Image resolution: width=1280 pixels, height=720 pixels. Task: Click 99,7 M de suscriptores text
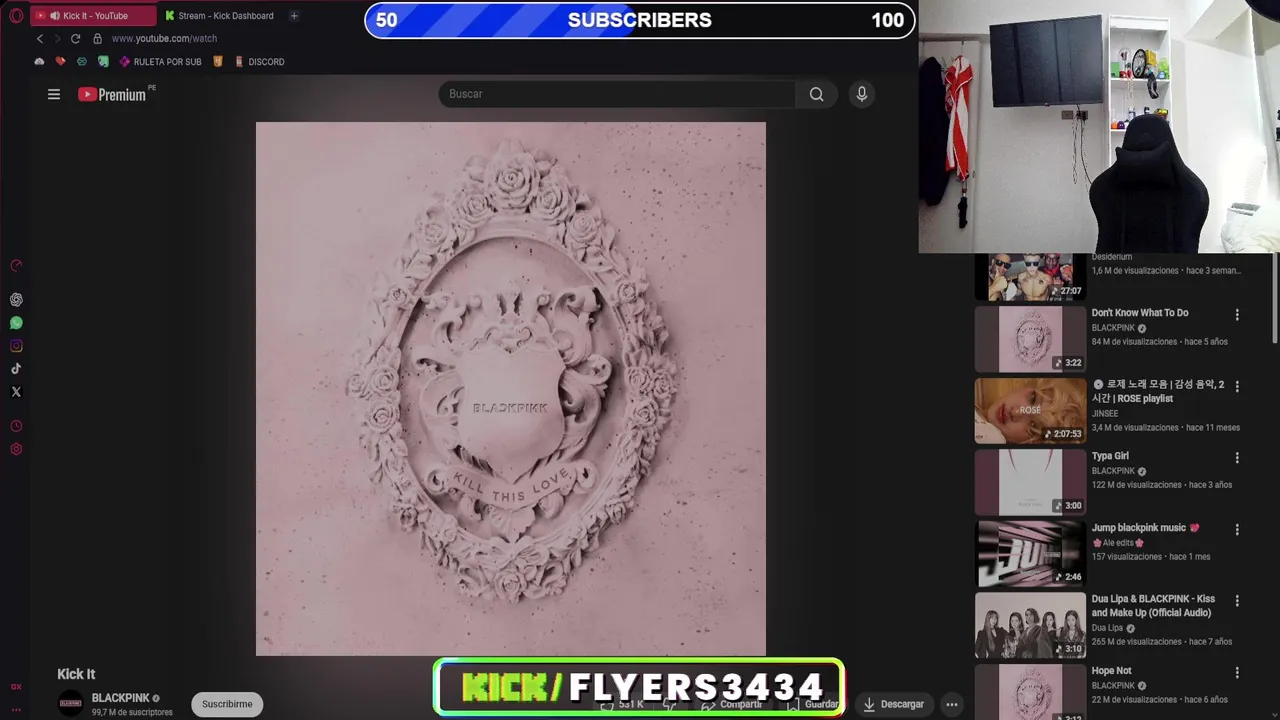132,712
